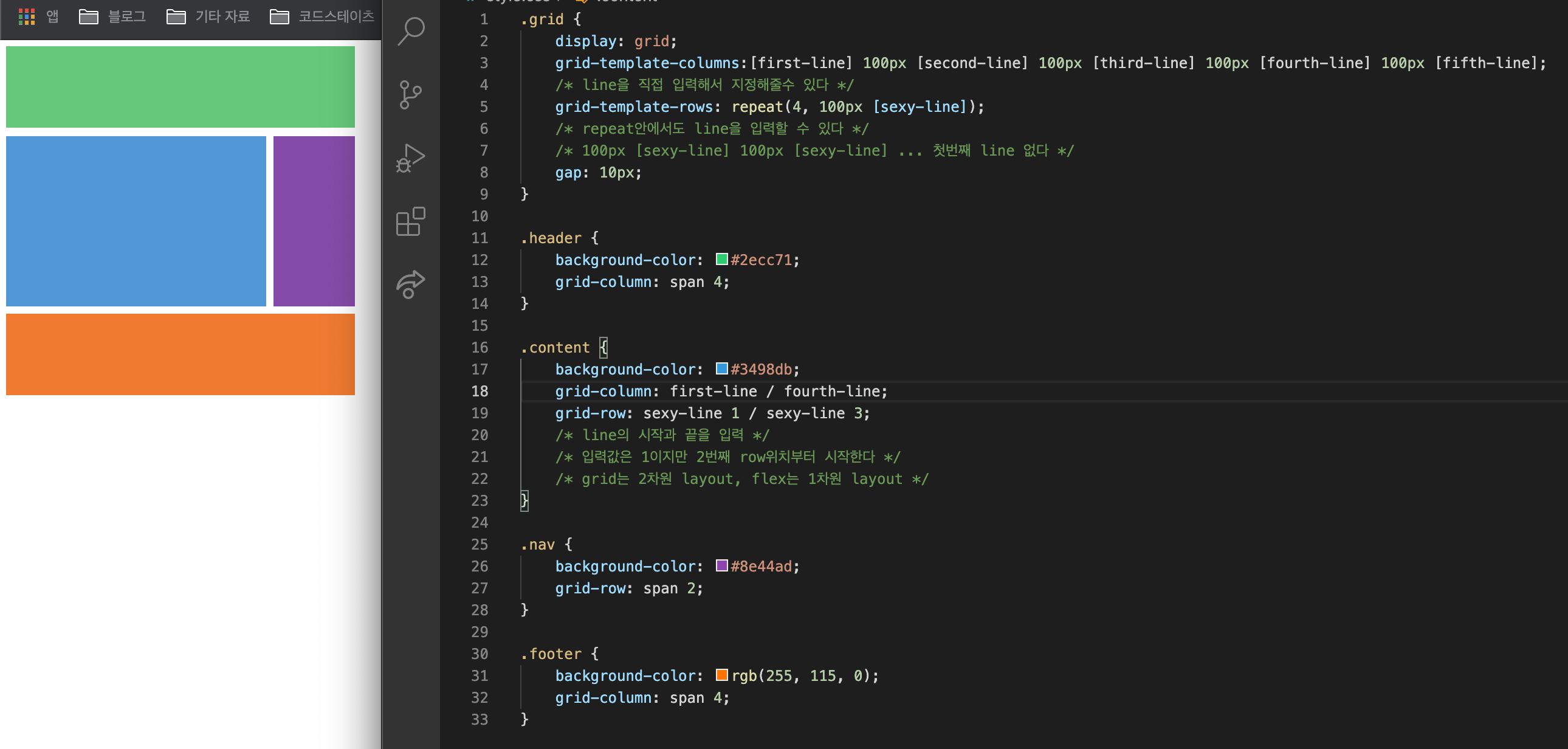Click line number 18 in the gutter
The height and width of the screenshot is (749, 1568).
(x=480, y=392)
